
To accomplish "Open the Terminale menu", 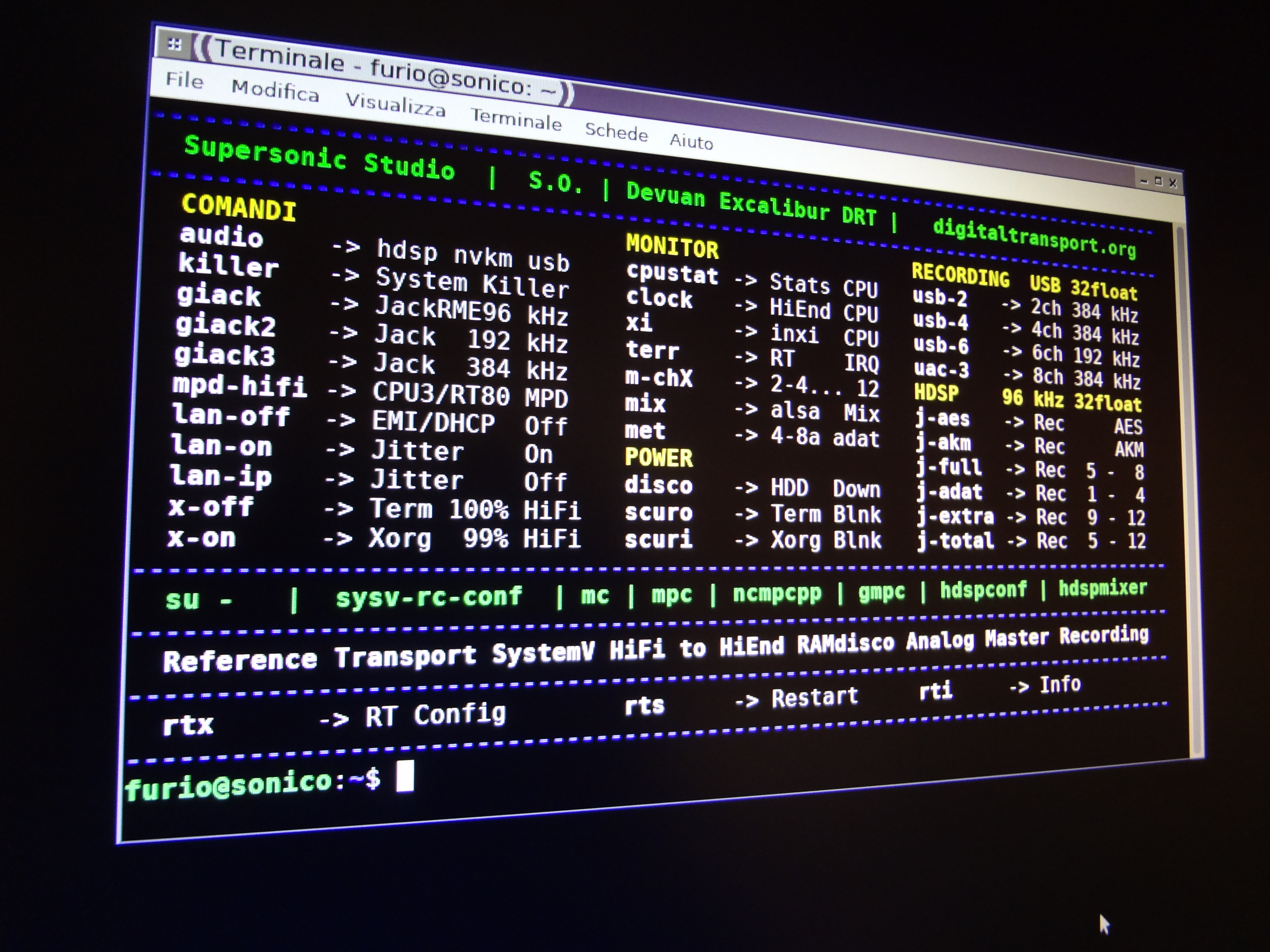I will [x=516, y=119].
